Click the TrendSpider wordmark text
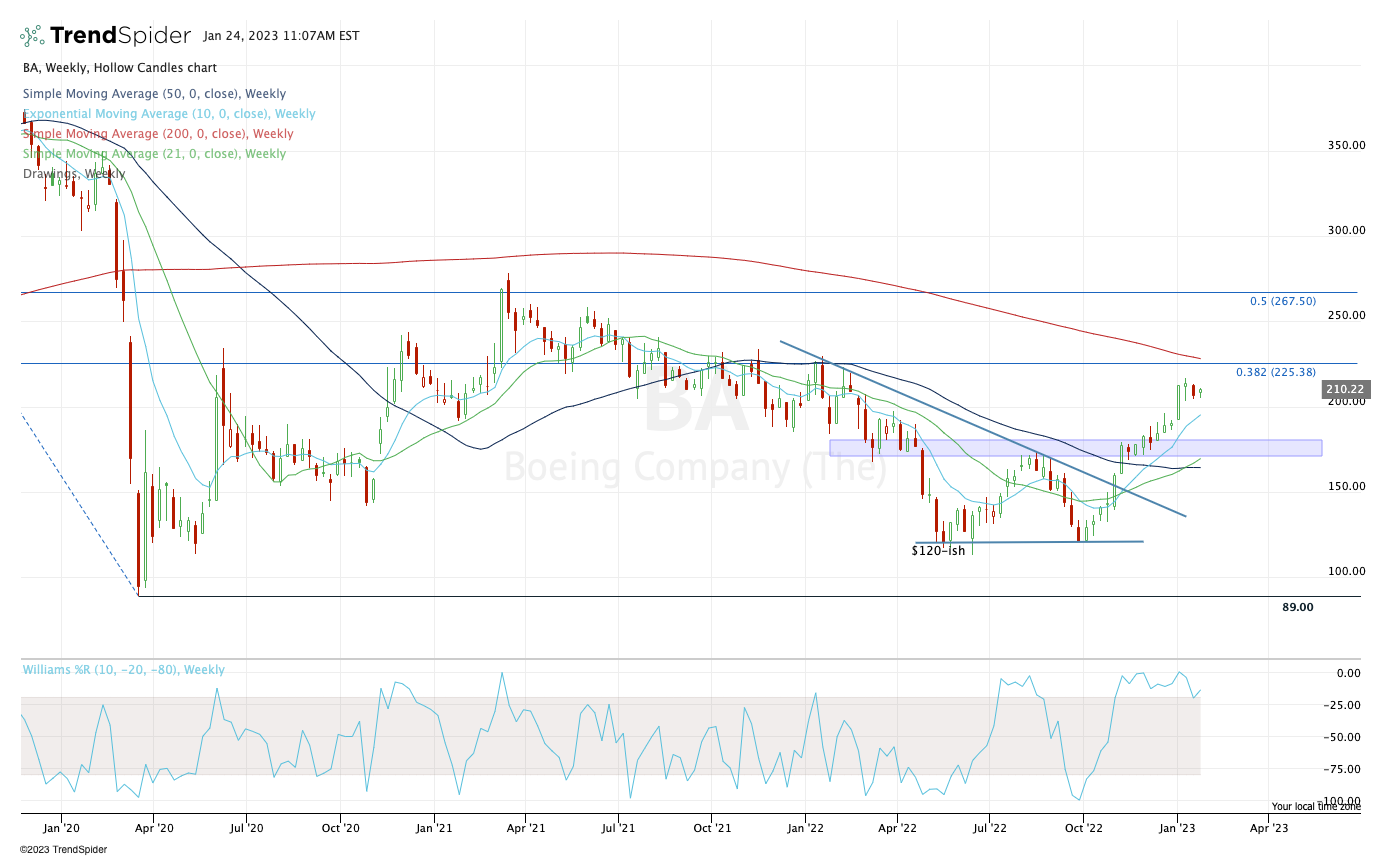Image resolution: width=1391 pixels, height=859 pixels. click(x=120, y=36)
